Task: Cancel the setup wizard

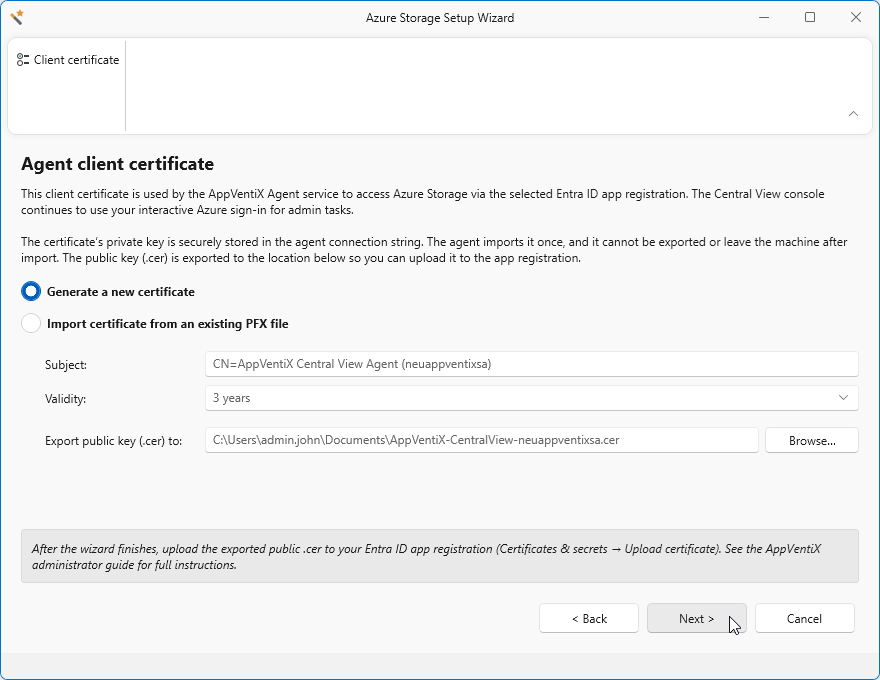Action: [x=804, y=618]
